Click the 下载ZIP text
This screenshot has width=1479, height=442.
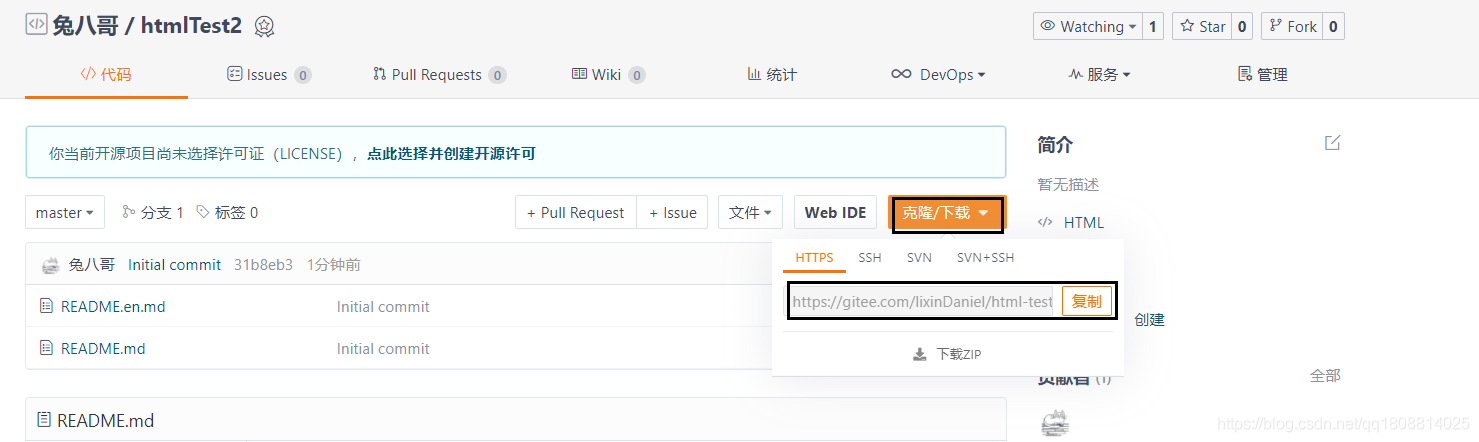pyautogui.click(x=959, y=354)
